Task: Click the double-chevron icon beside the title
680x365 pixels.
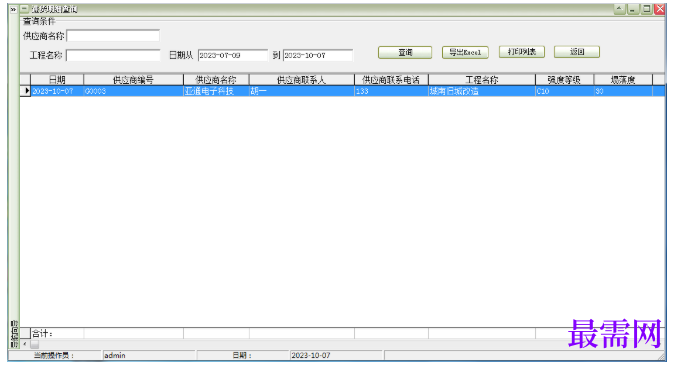Action: (x=13, y=9)
